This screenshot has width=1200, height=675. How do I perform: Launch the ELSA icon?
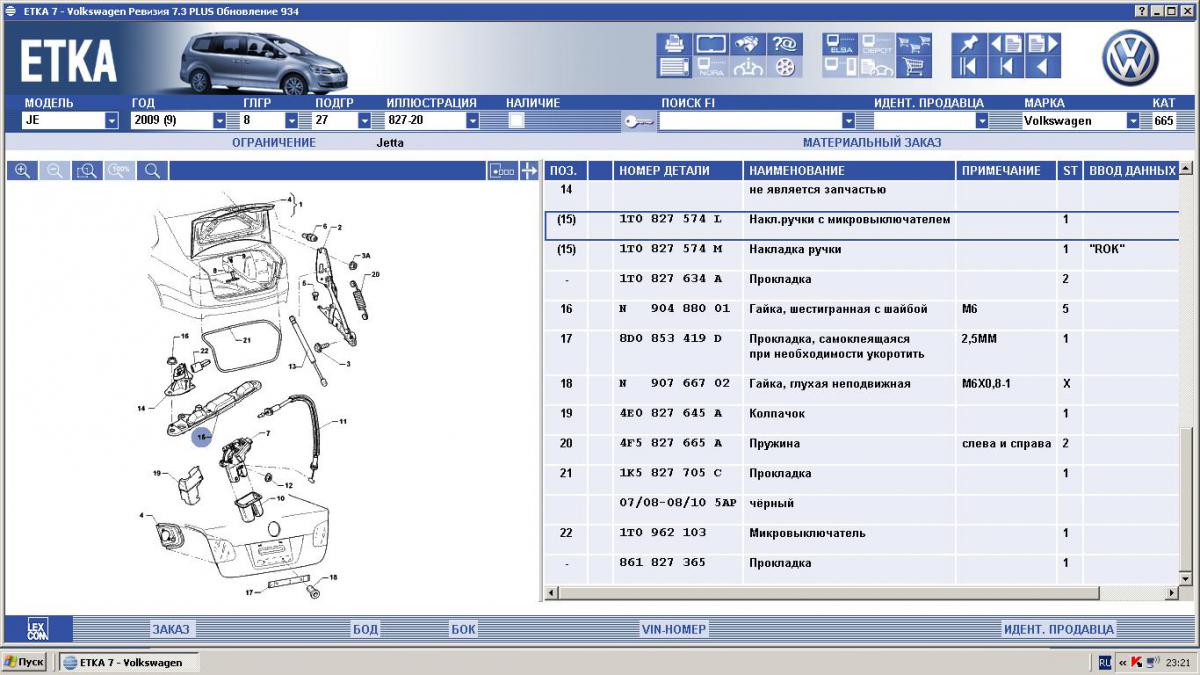840,44
